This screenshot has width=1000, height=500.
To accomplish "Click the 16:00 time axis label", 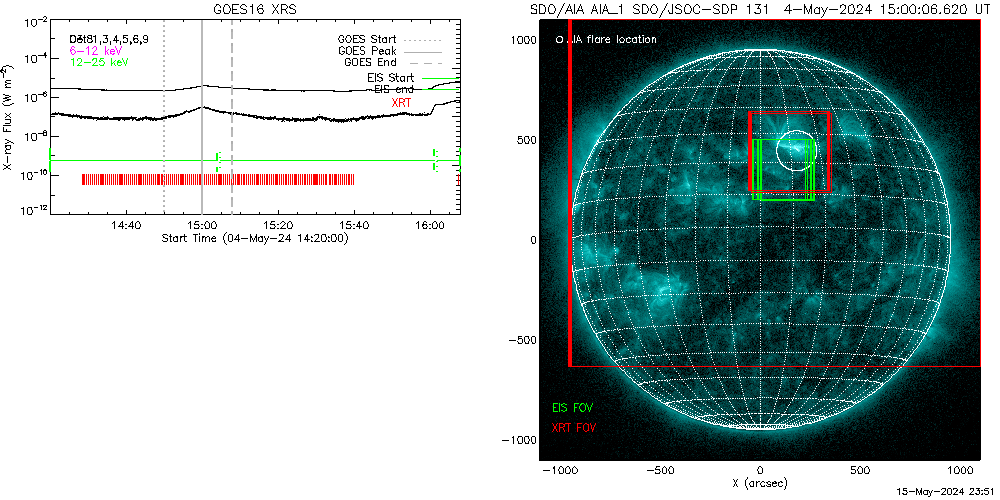I will click(430, 226).
